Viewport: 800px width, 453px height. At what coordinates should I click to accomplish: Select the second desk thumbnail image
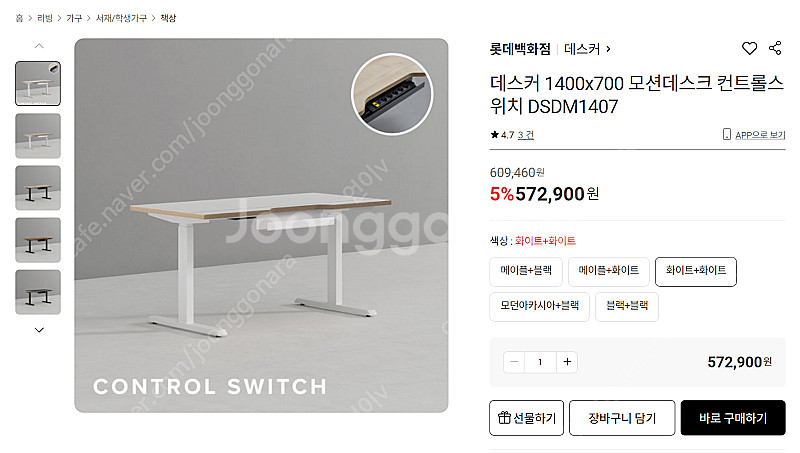pyautogui.click(x=38, y=136)
